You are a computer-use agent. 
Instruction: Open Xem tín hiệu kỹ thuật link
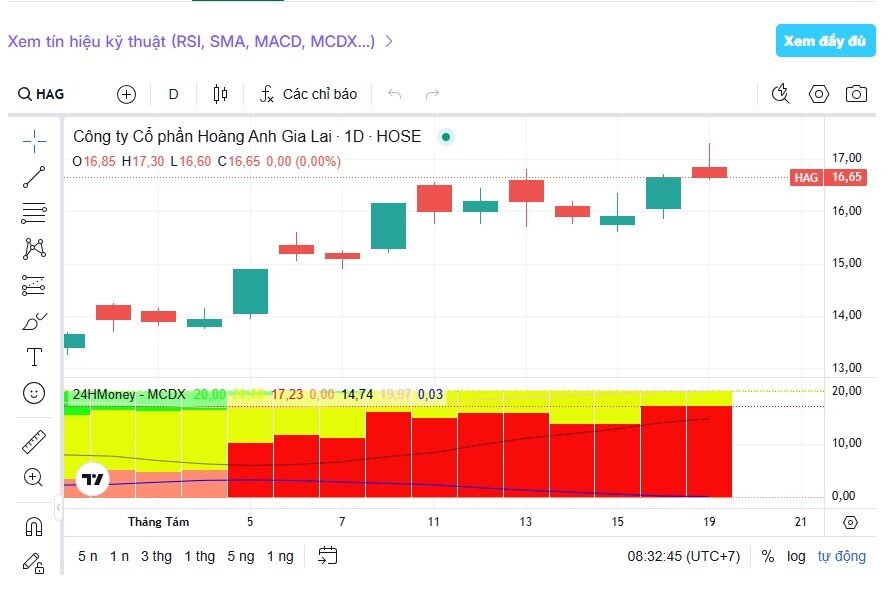pos(200,41)
